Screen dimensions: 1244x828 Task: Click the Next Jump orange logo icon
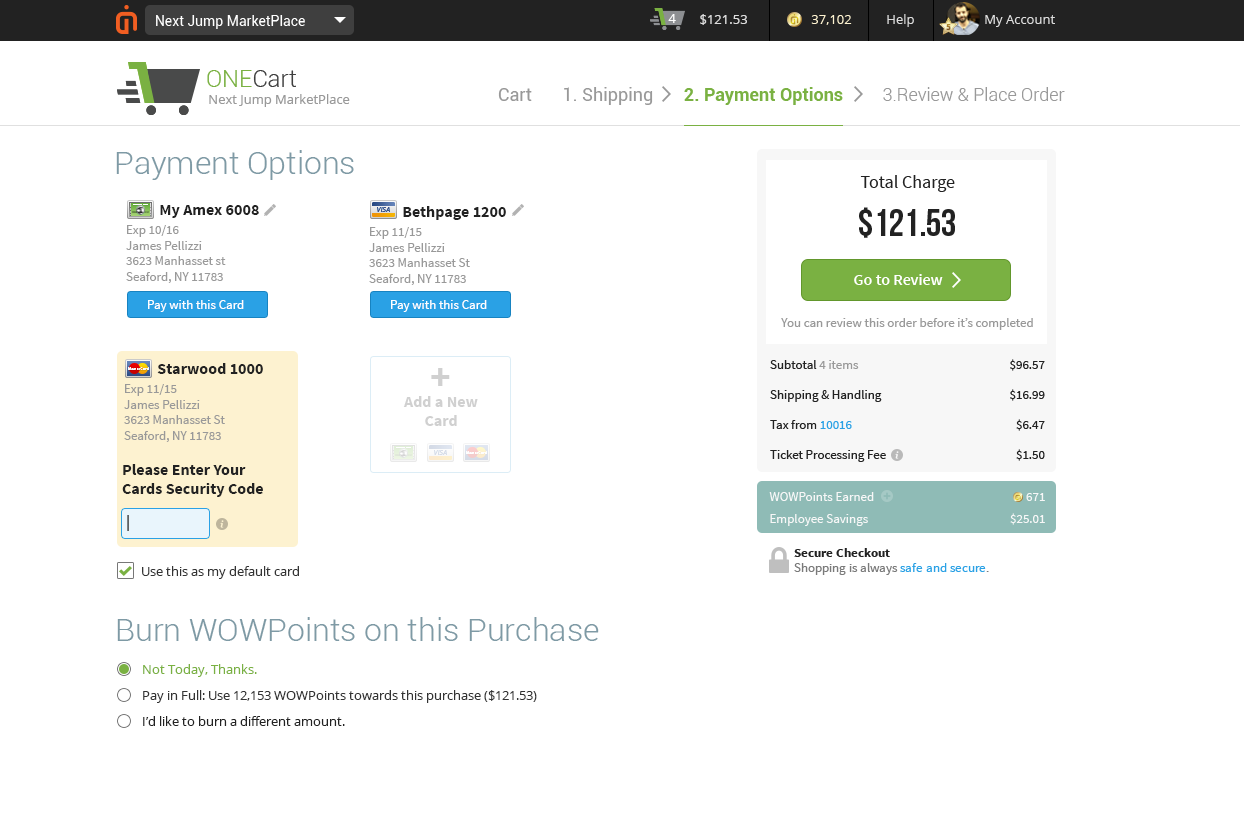pos(126,20)
